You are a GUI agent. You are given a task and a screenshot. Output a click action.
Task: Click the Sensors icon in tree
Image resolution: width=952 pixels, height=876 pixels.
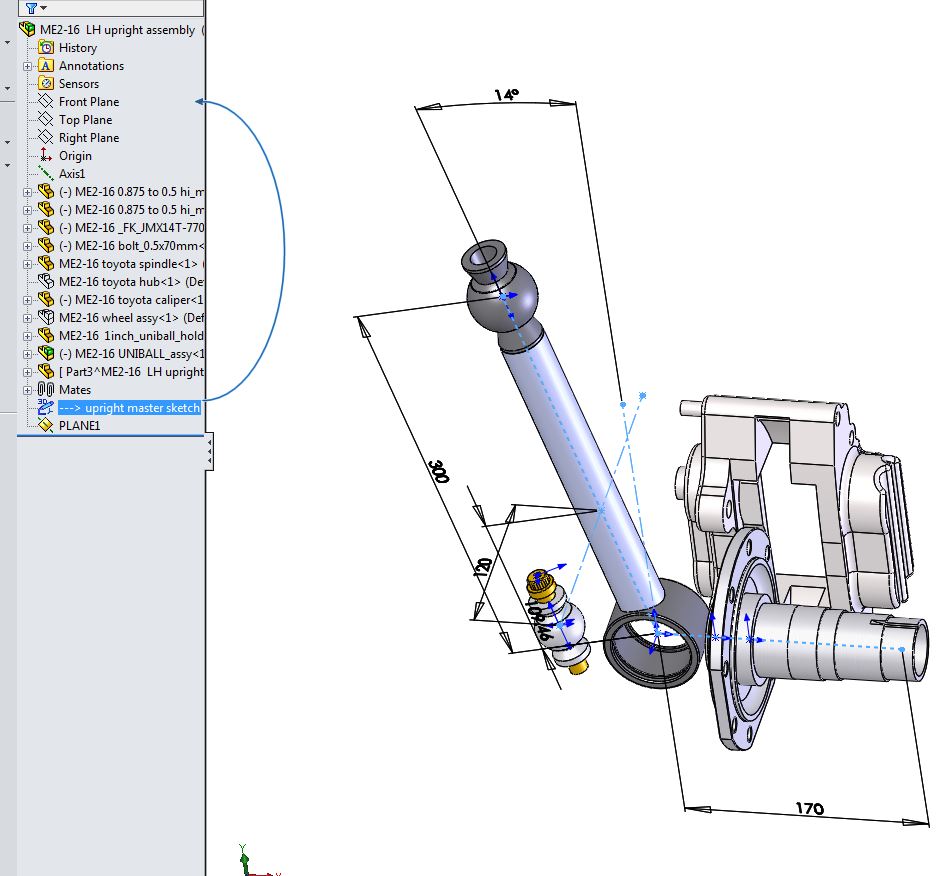[46, 83]
